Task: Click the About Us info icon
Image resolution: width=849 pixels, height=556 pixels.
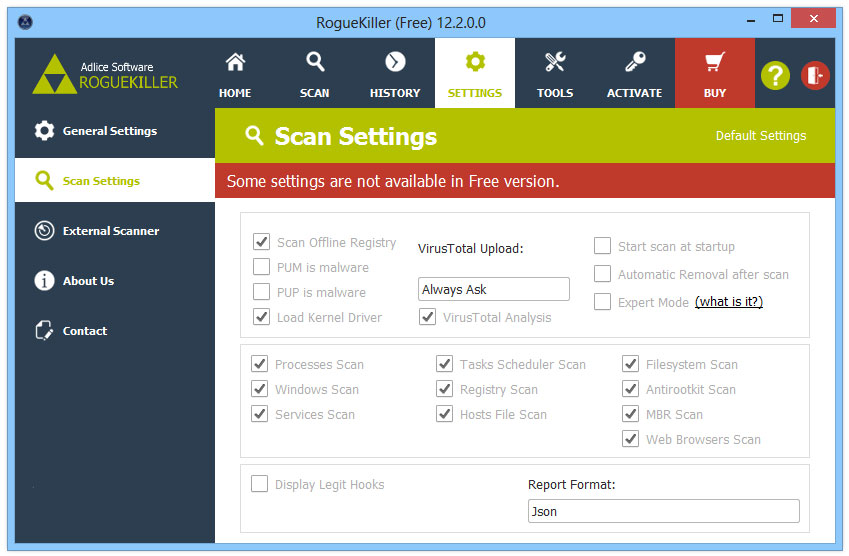Action: pyautogui.click(x=44, y=280)
